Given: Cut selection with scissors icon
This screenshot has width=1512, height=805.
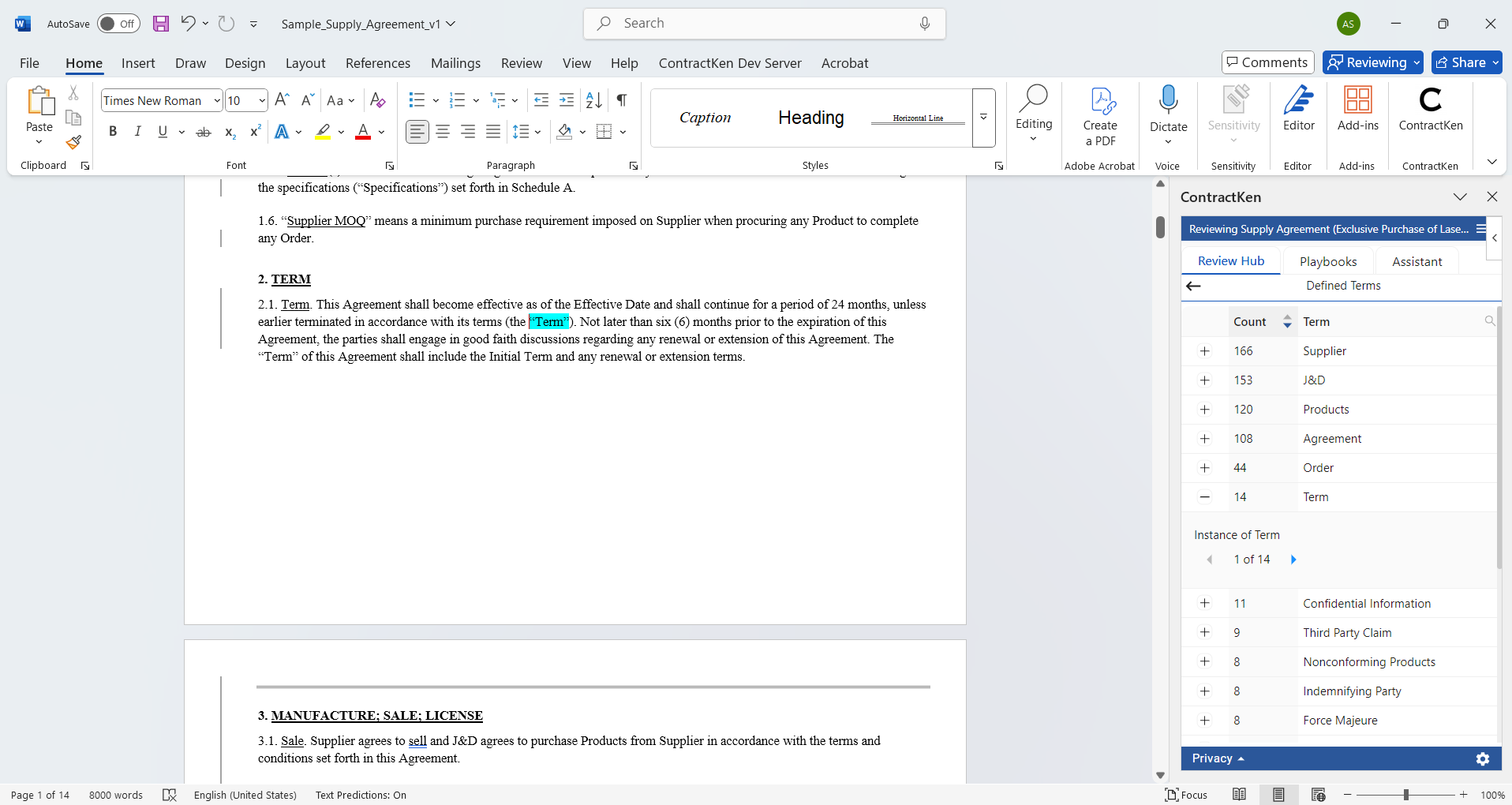Looking at the screenshot, I should pyautogui.click(x=73, y=93).
